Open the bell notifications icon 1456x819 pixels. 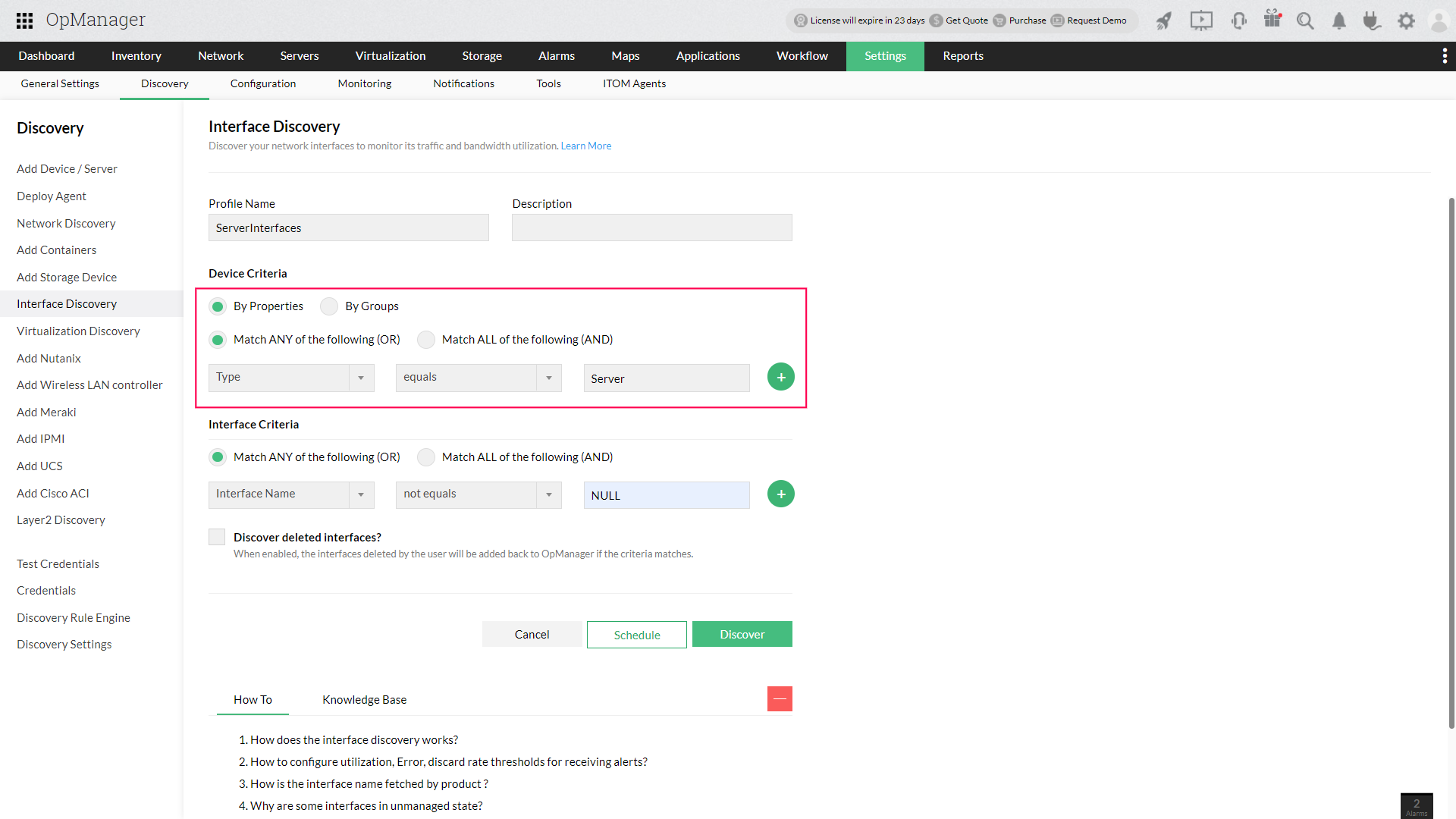pyautogui.click(x=1339, y=20)
